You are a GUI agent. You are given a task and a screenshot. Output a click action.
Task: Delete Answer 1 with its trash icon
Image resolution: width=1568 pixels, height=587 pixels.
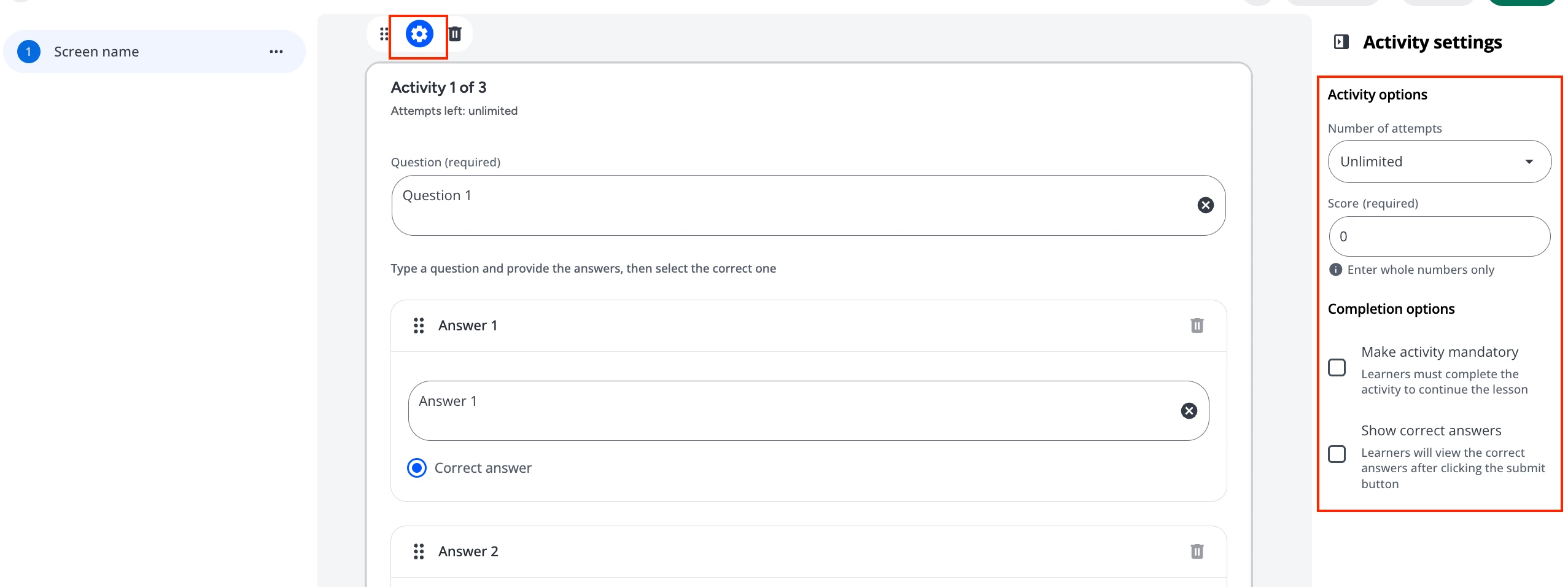(x=1197, y=325)
